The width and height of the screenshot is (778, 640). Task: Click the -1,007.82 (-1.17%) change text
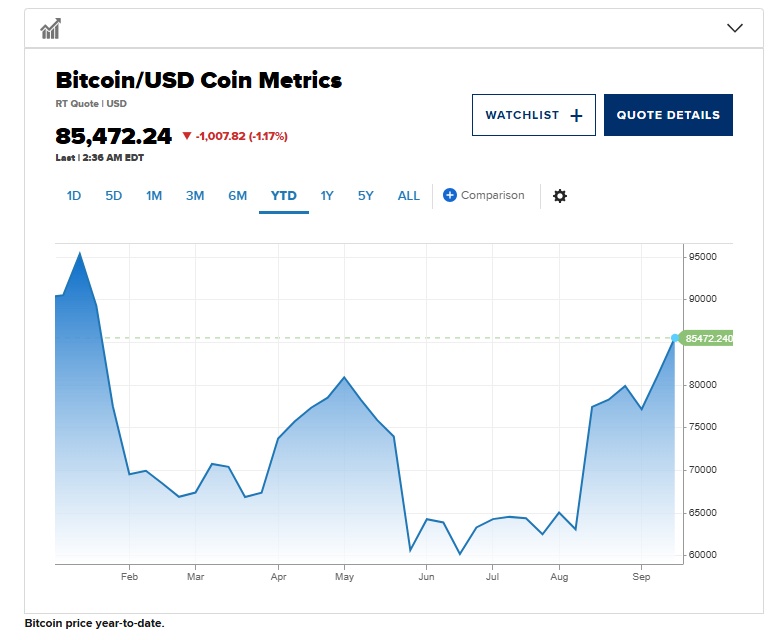click(242, 136)
